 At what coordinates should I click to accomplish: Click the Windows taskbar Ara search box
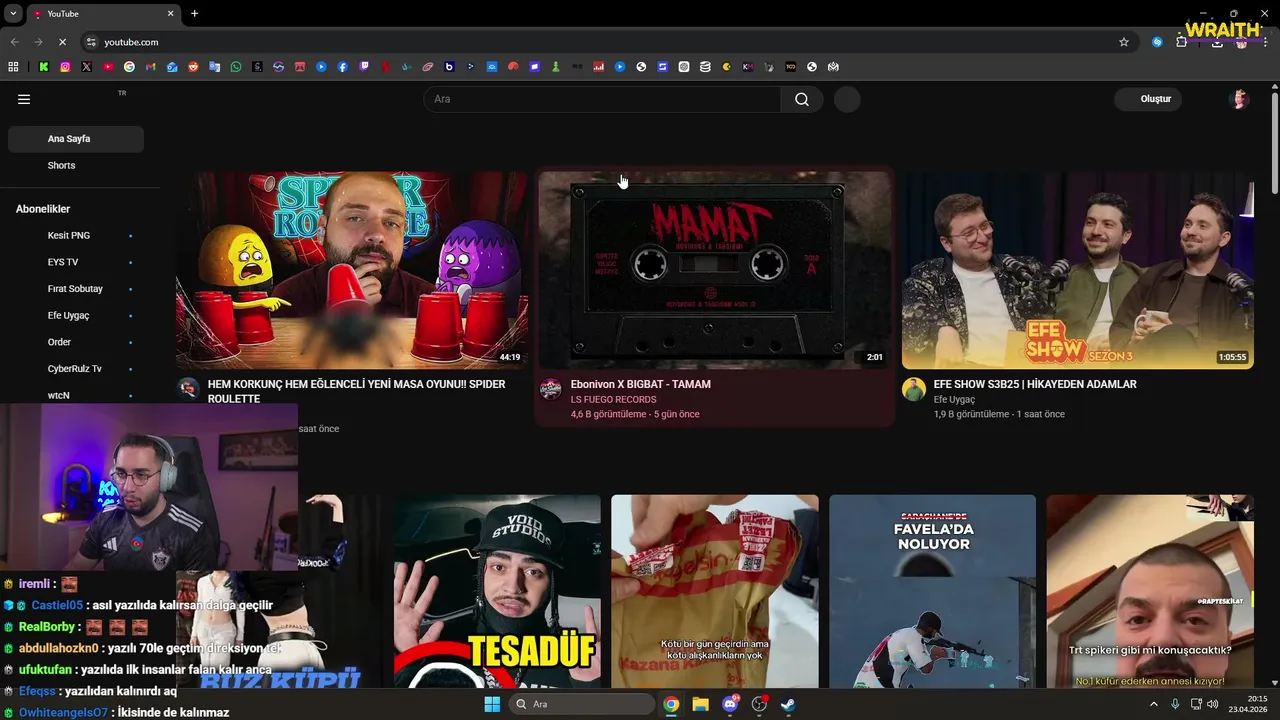point(582,704)
